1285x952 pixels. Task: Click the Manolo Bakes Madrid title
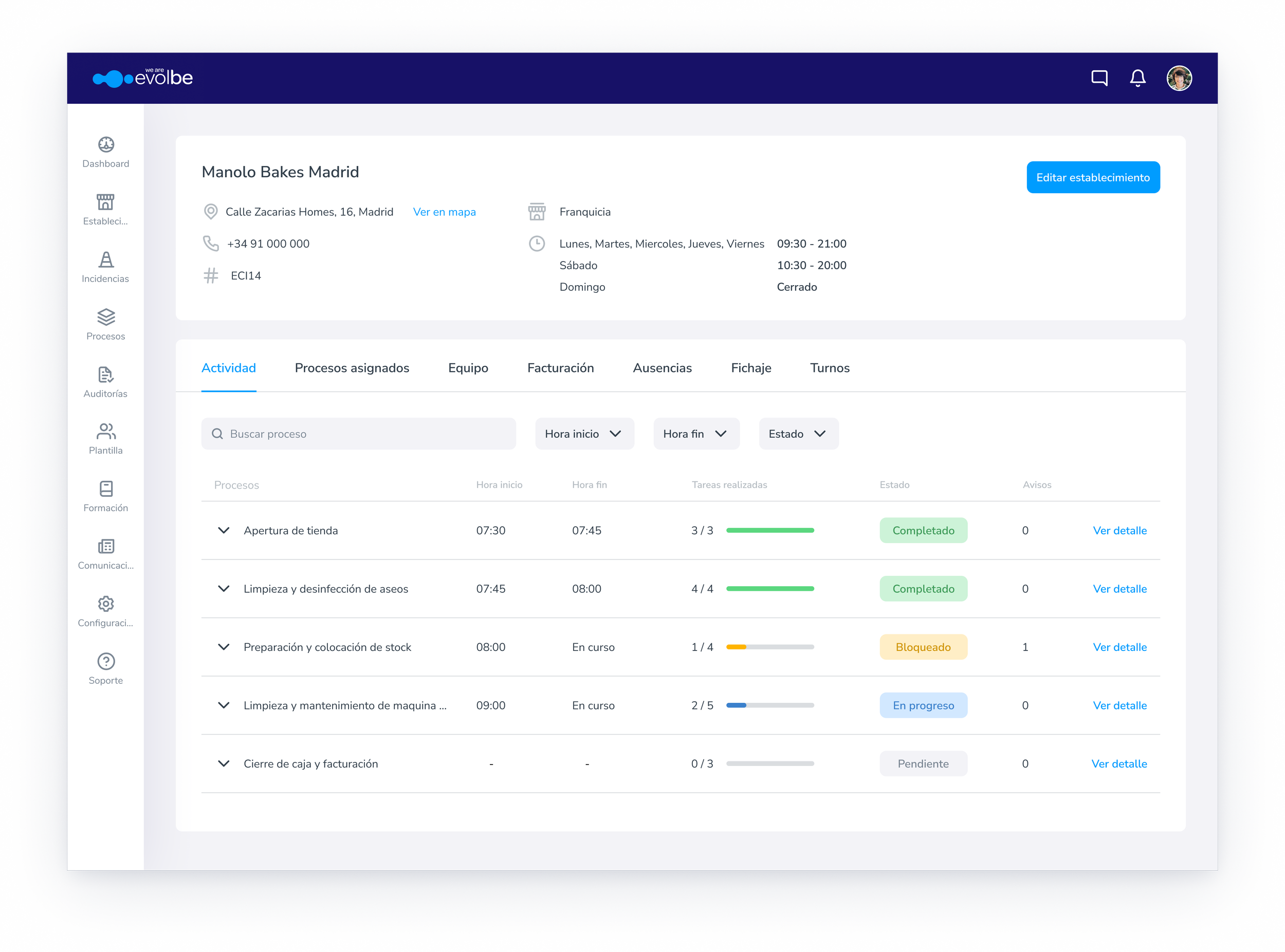pyautogui.click(x=280, y=172)
